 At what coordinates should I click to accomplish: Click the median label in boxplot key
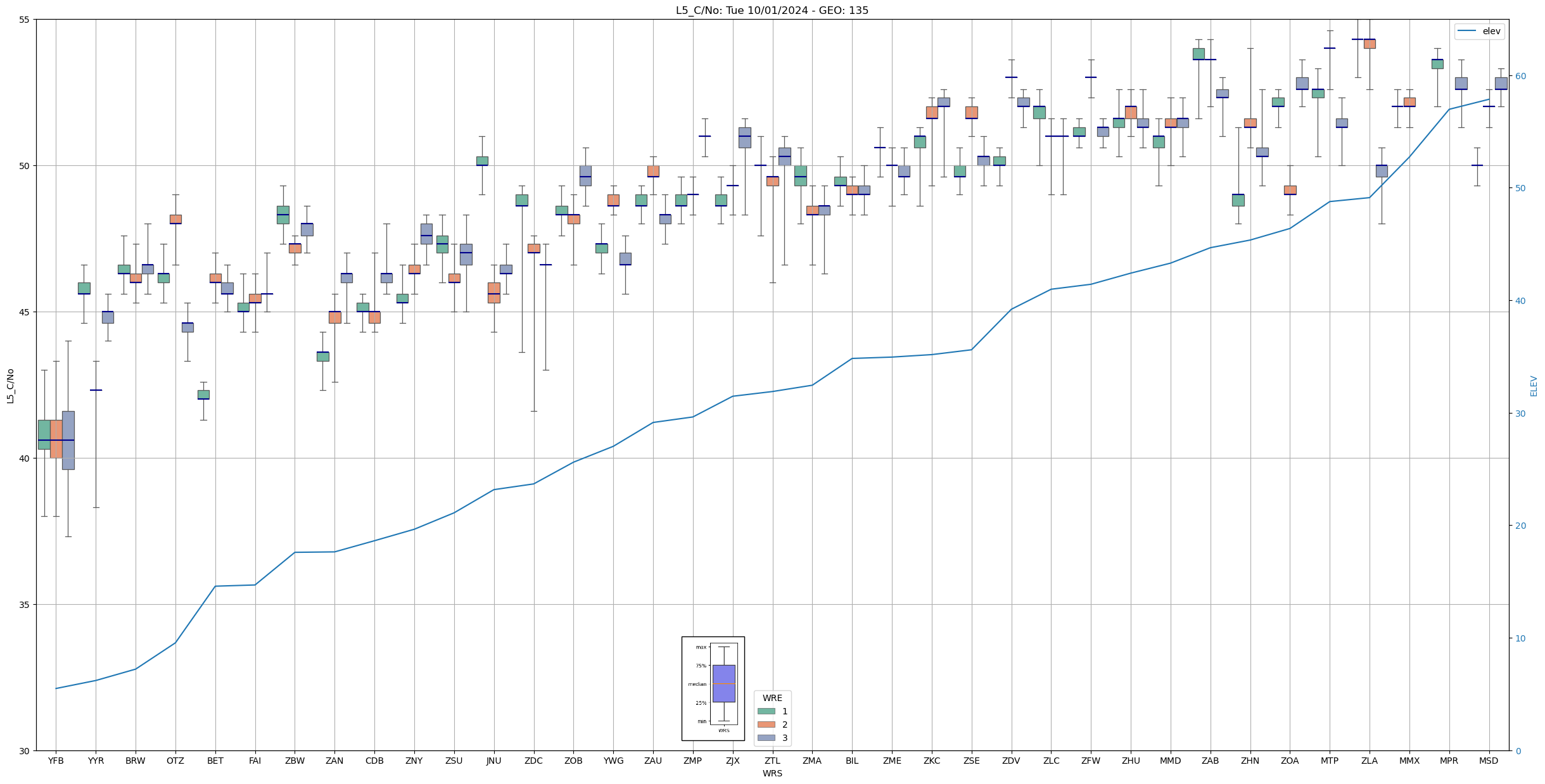[697, 684]
